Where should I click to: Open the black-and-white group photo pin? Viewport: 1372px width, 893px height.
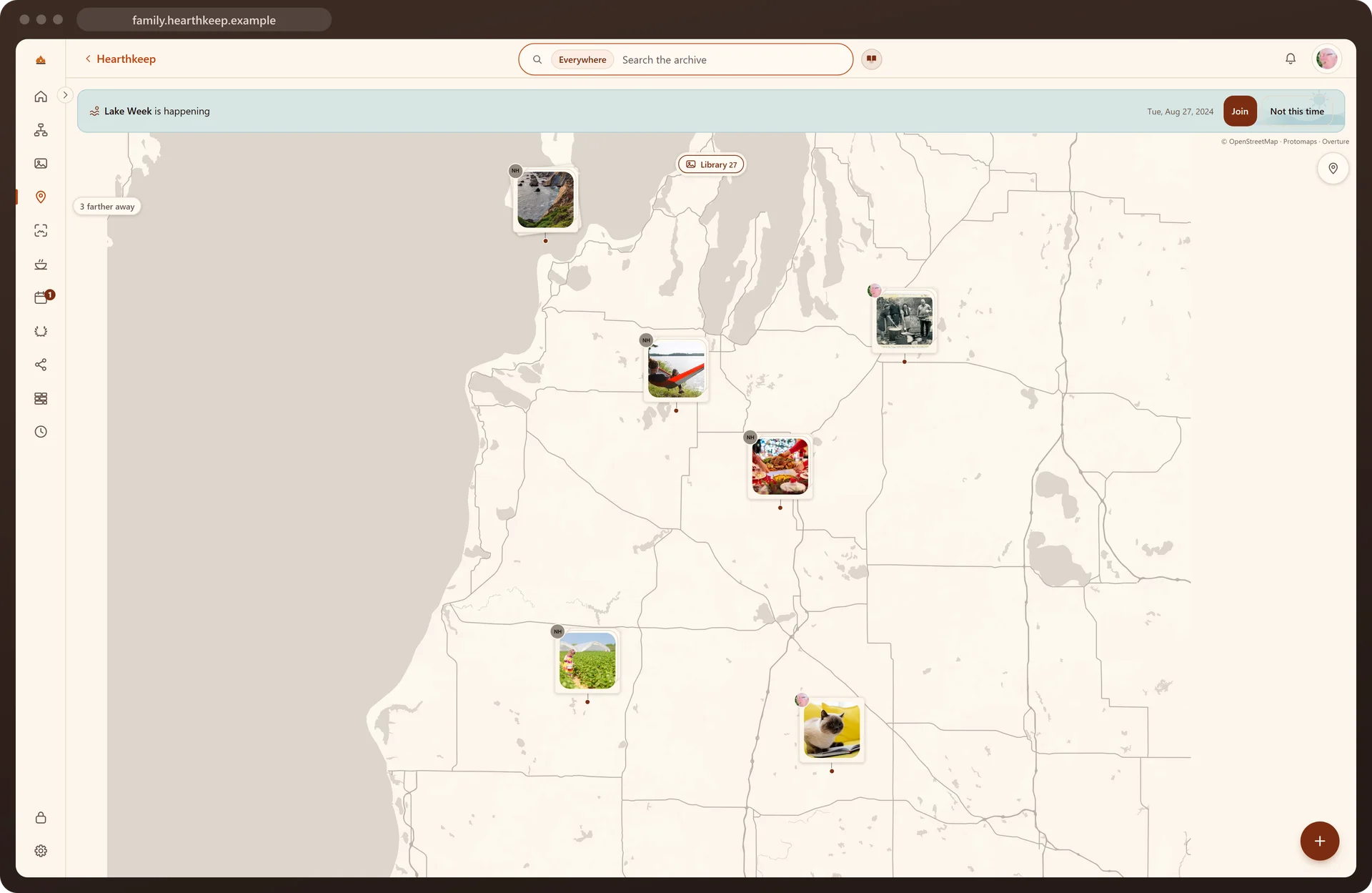tap(904, 321)
